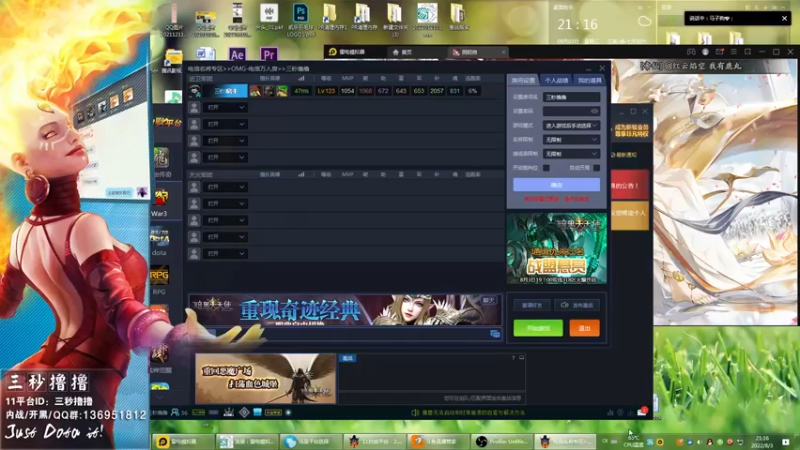Select the second emulator tab next to 首页

(x=476, y=52)
